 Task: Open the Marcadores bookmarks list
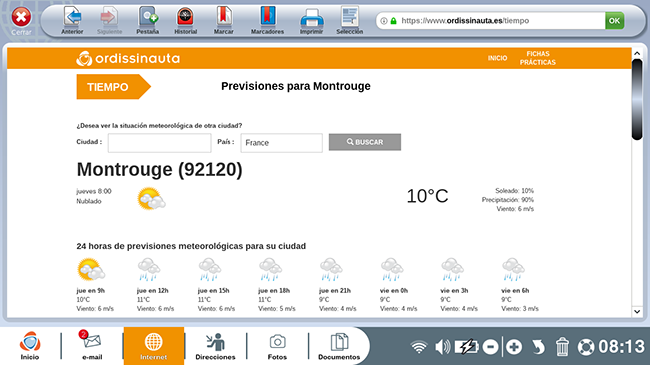(x=267, y=20)
